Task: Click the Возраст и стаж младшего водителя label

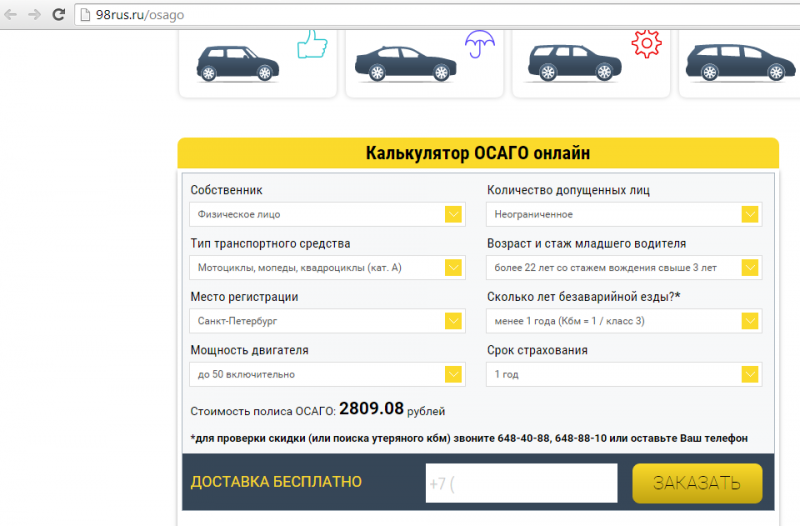Action: [x=587, y=243]
